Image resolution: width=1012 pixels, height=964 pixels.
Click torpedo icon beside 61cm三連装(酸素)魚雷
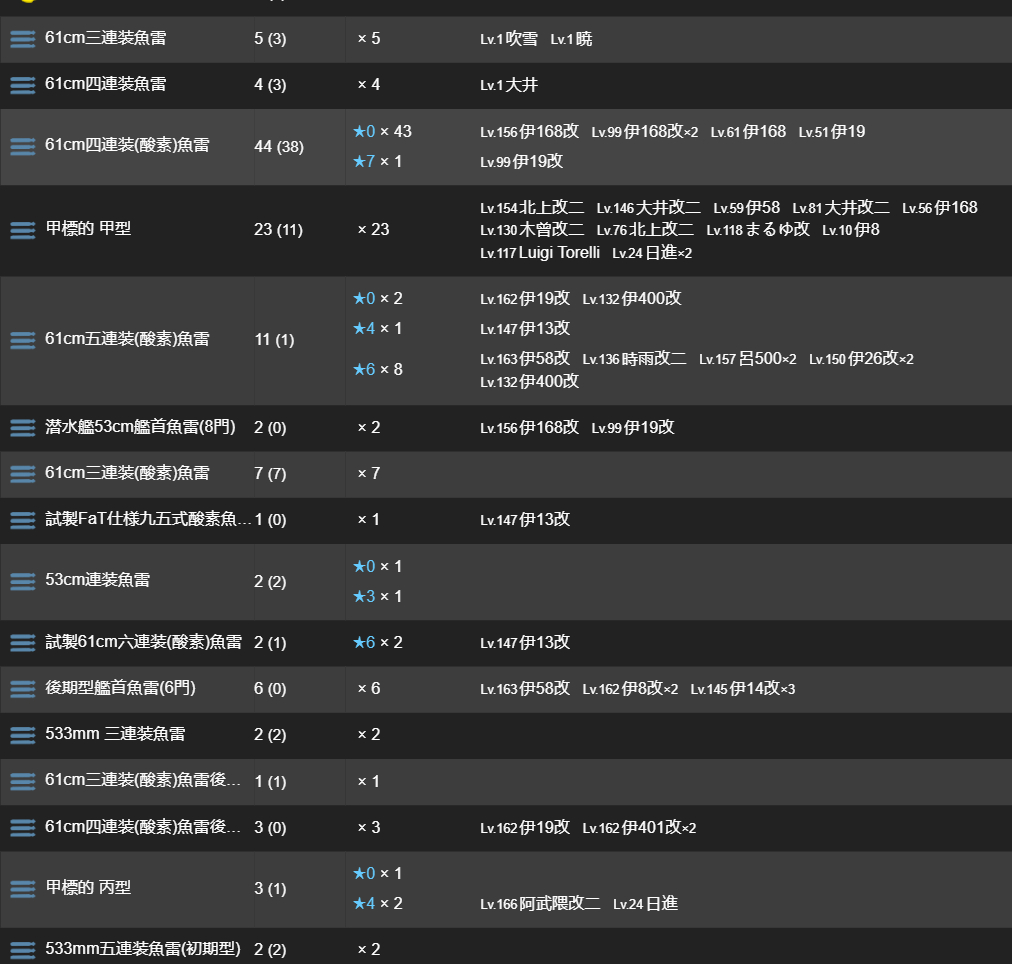23,474
